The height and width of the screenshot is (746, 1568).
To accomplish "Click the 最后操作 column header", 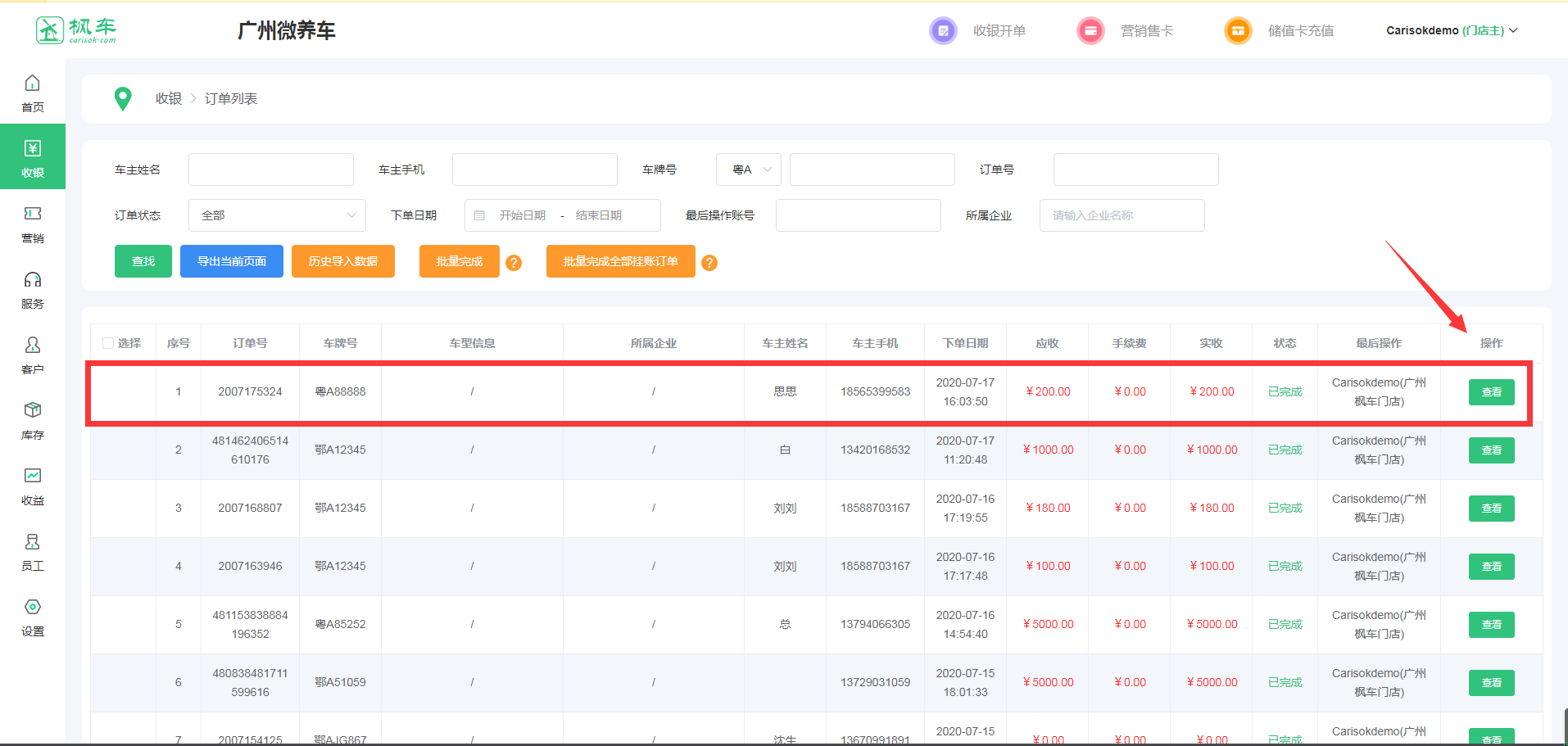I will (x=1379, y=343).
